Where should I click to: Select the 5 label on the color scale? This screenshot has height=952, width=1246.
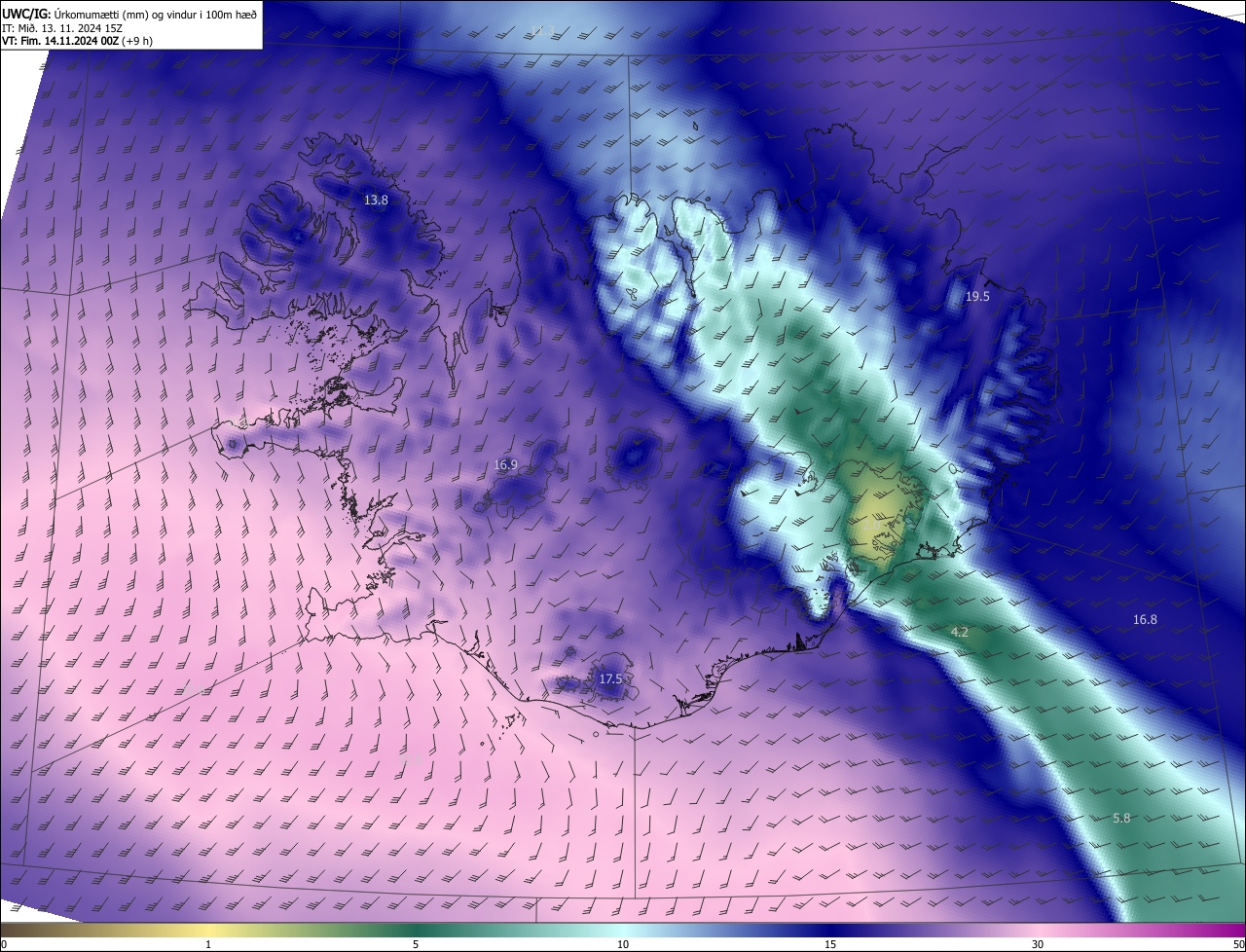tap(416, 944)
